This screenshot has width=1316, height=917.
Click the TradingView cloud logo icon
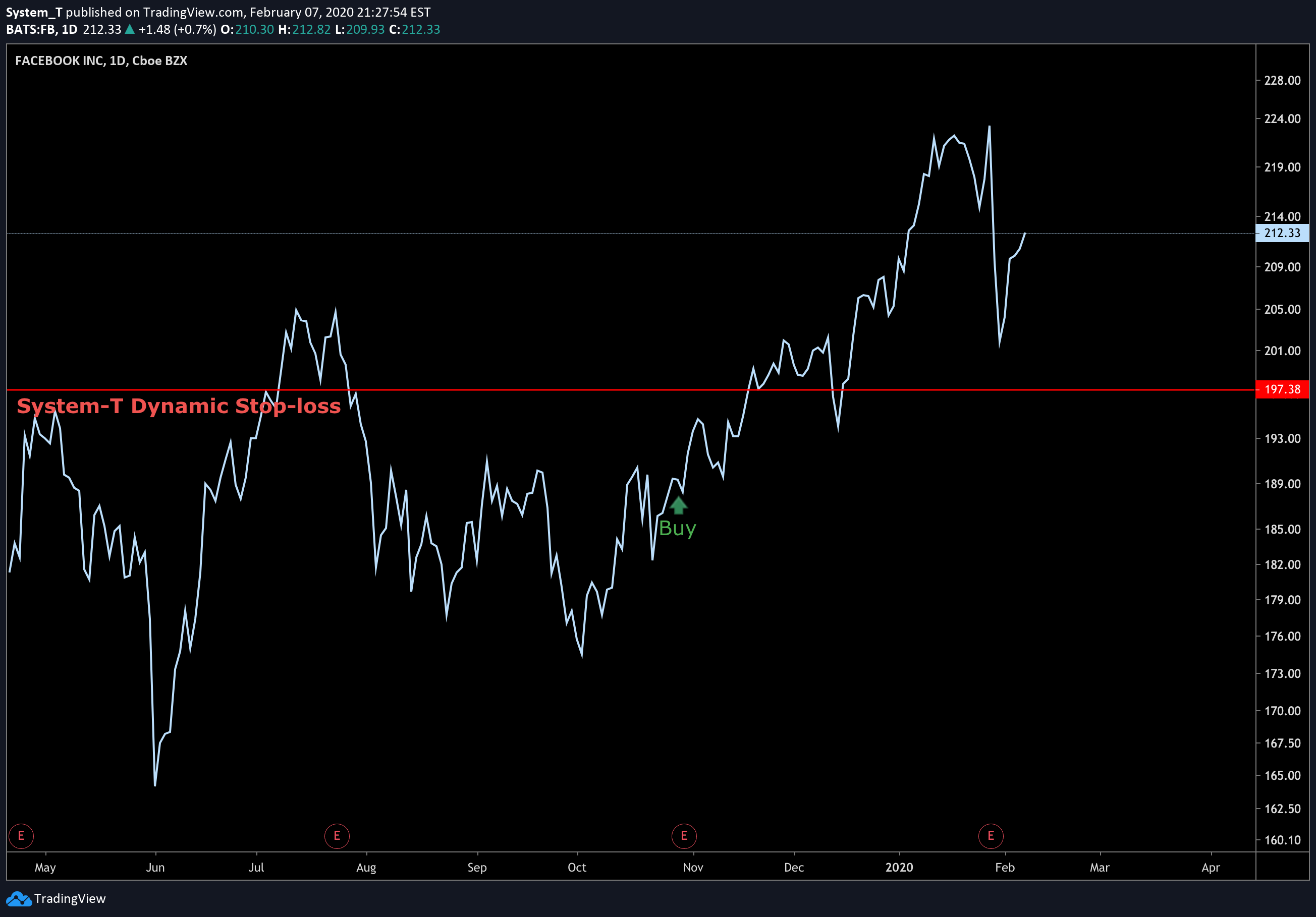coord(18,899)
